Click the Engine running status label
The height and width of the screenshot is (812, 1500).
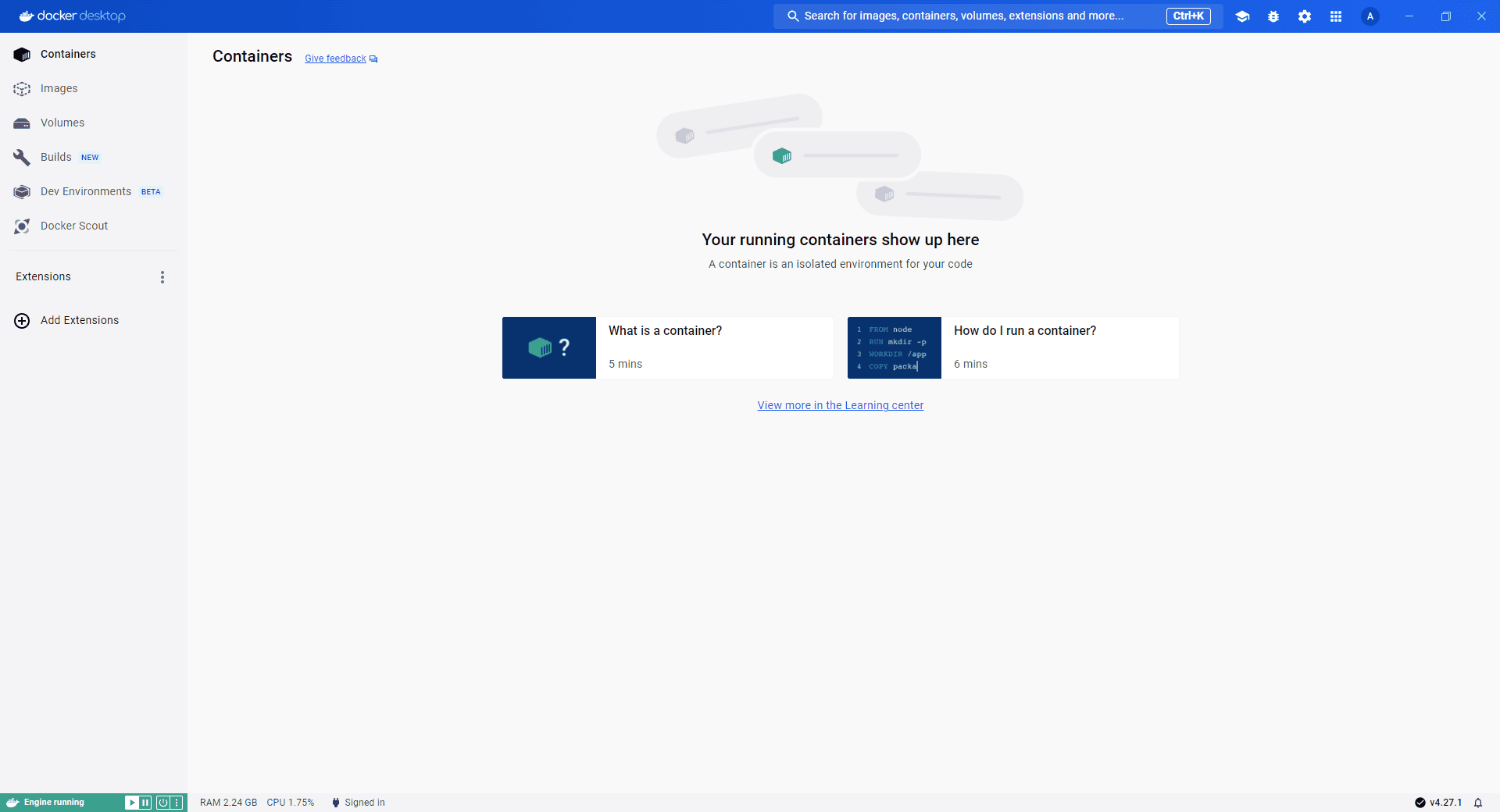[x=54, y=803]
